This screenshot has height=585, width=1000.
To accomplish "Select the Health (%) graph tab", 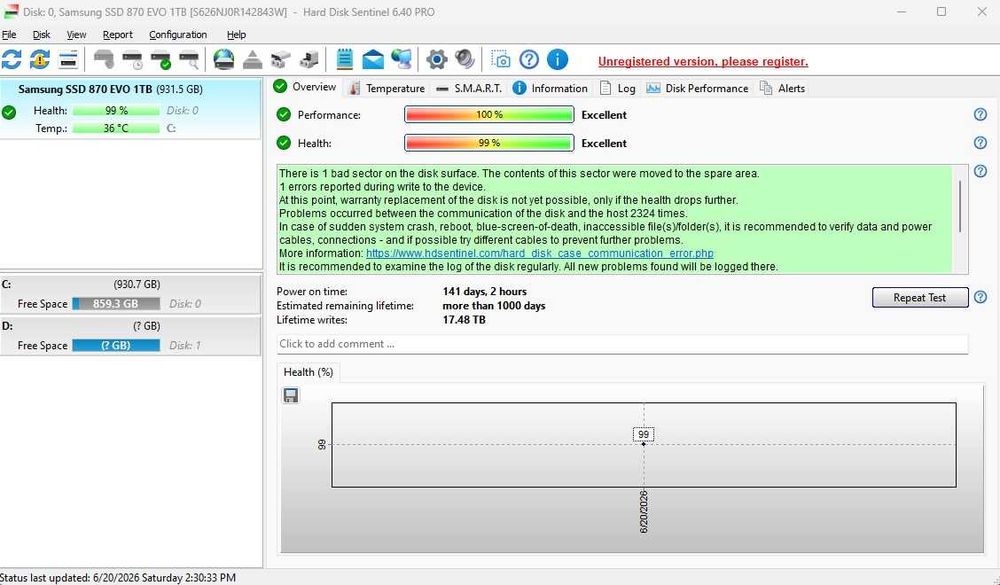I will tap(309, 372).
